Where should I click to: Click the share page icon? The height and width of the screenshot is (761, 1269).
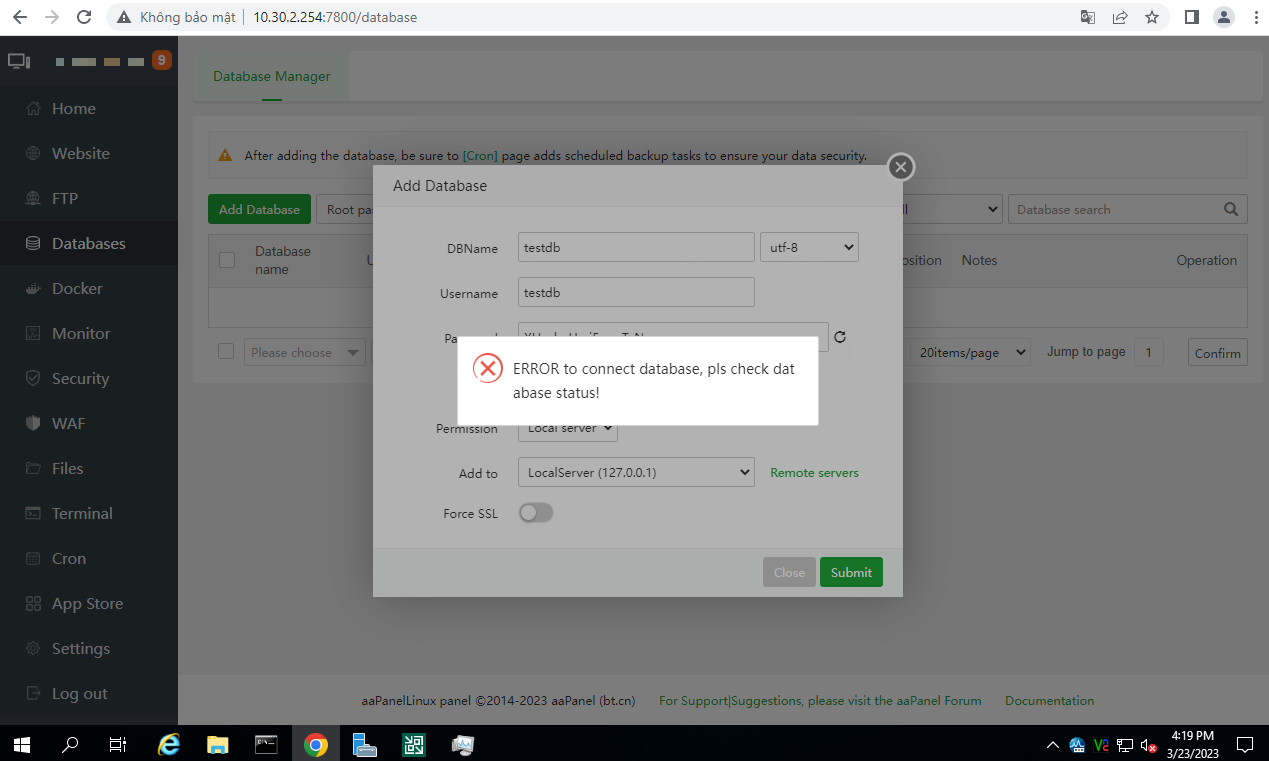point(1120,17)
